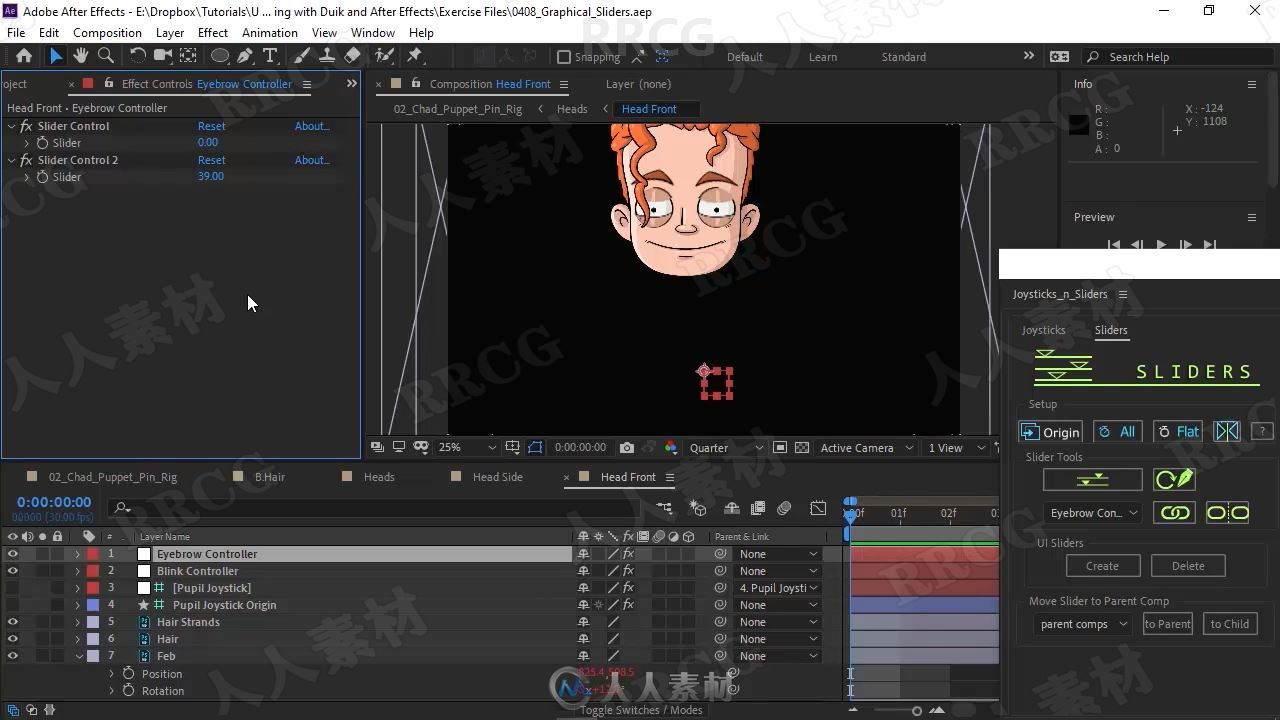Toggle the transparency grid button
This screenshot has height=720, width=1280.
801,448
